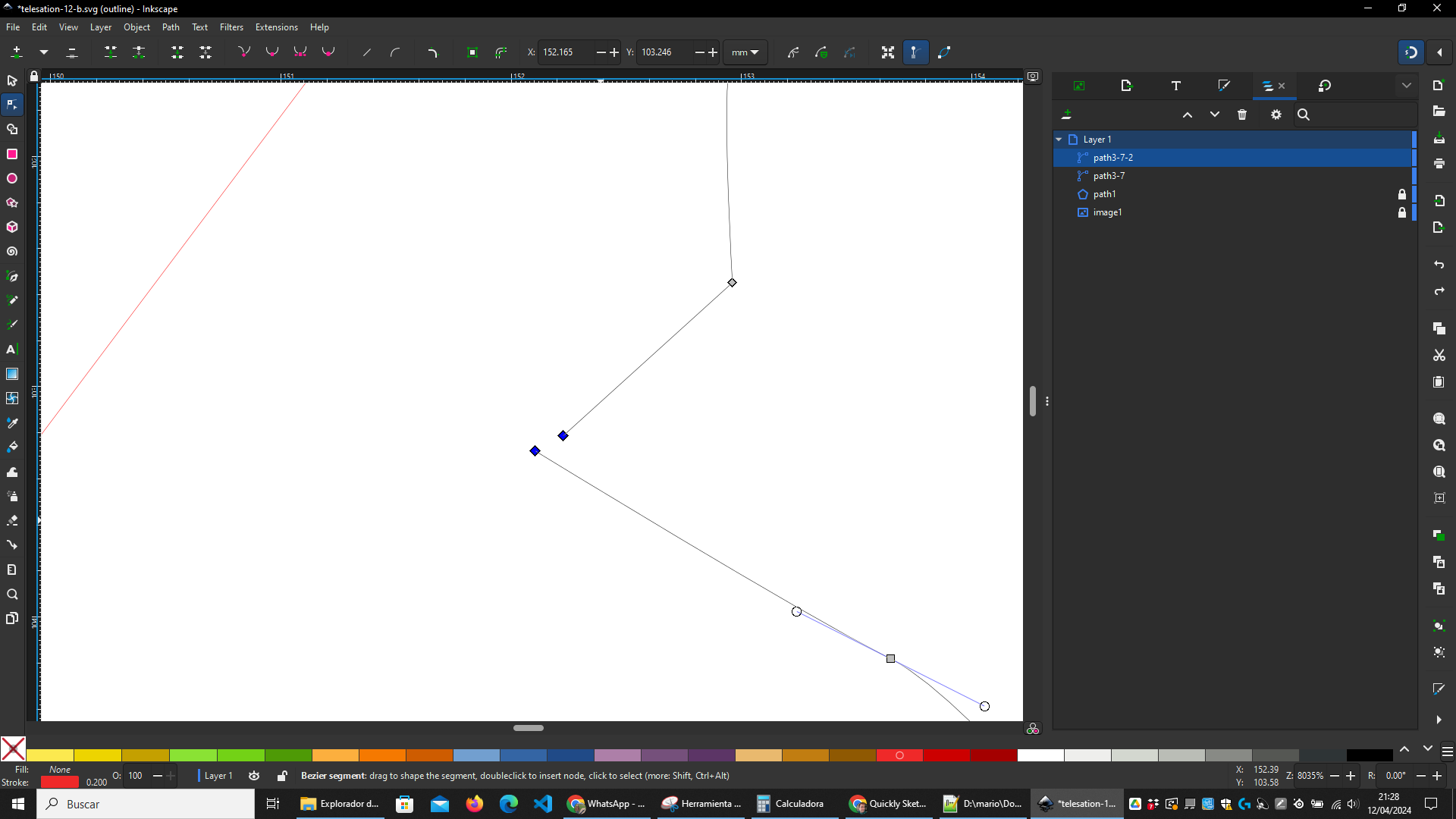Select the Gradient tool
The width and height of the screenshot is (1456, 819).
pyautogui.click(x=12, y=374)
